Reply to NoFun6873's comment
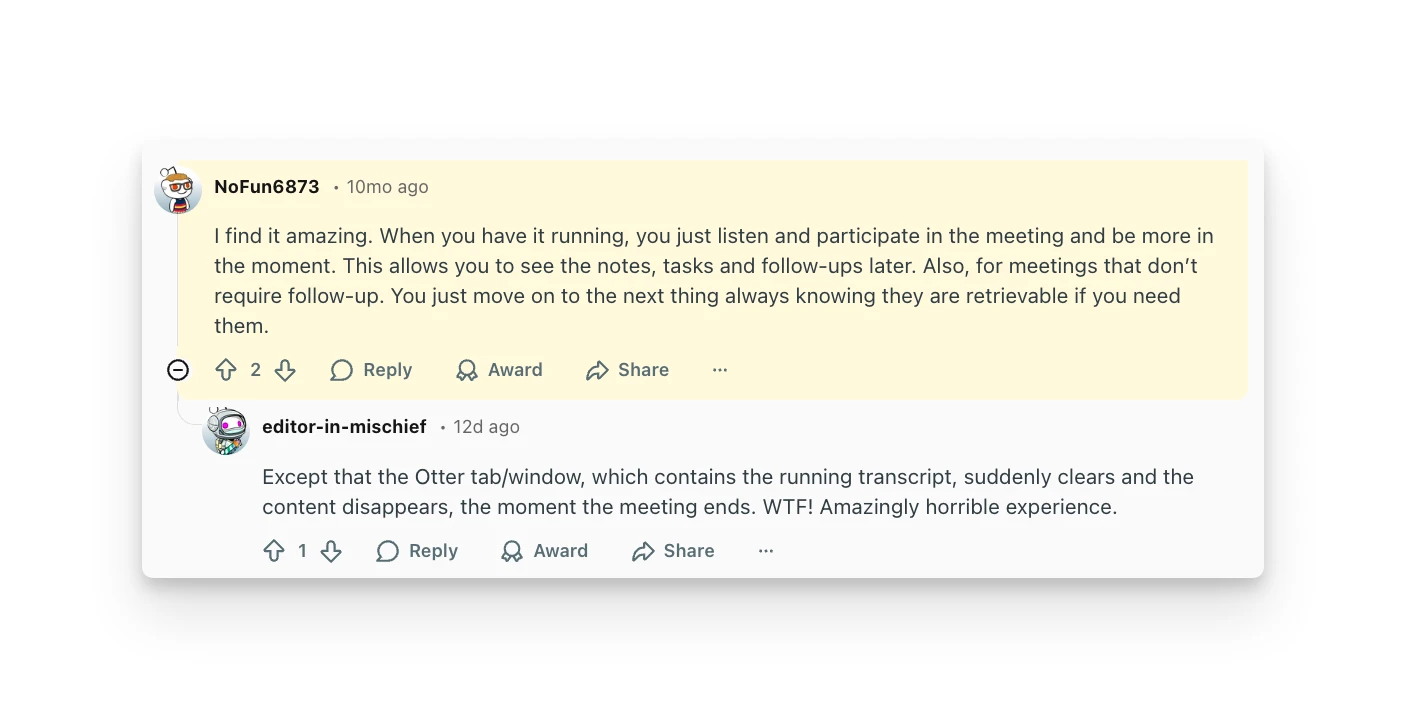Image resolution: width=1406 pixels, height=720 pixels. tap(371, 370)
